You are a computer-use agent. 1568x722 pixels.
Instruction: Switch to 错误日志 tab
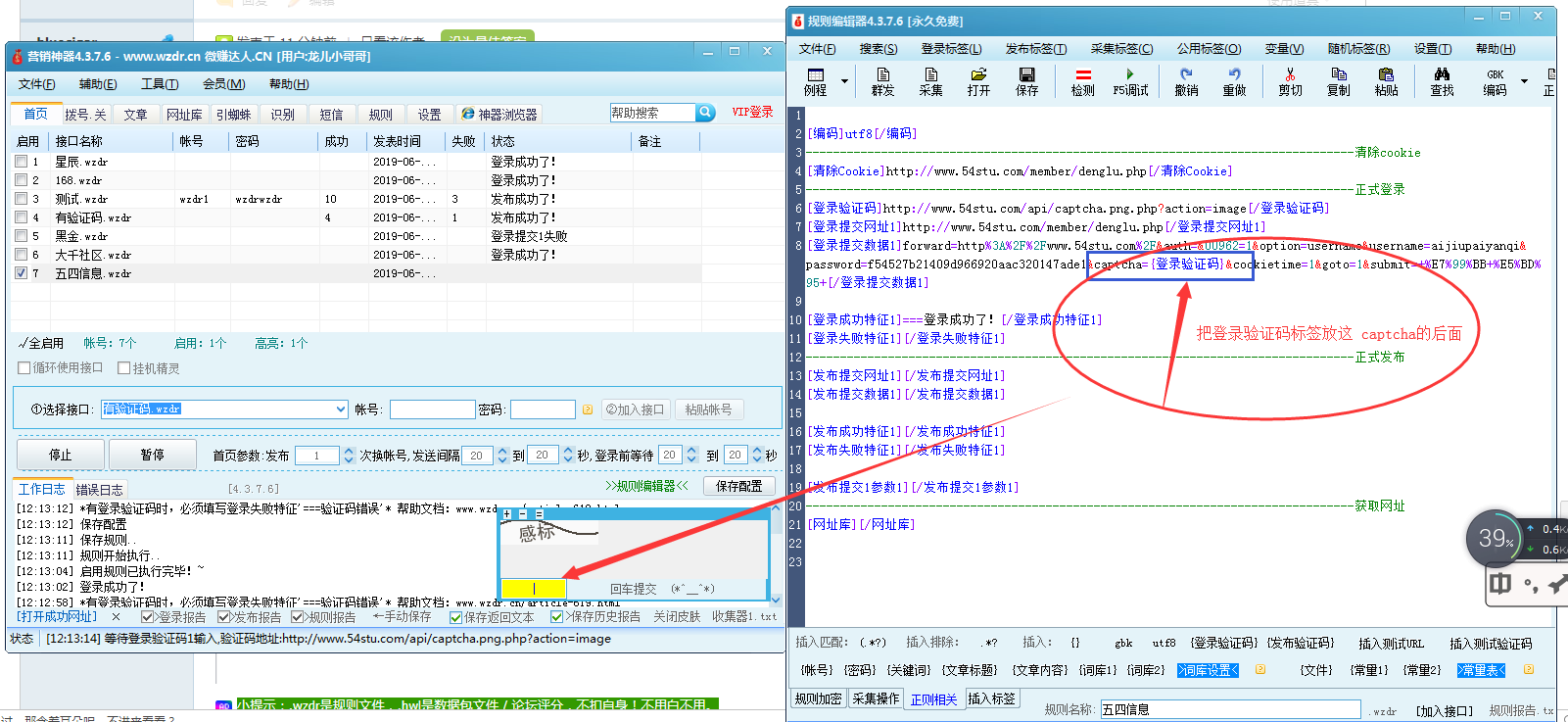click(99, 490)
